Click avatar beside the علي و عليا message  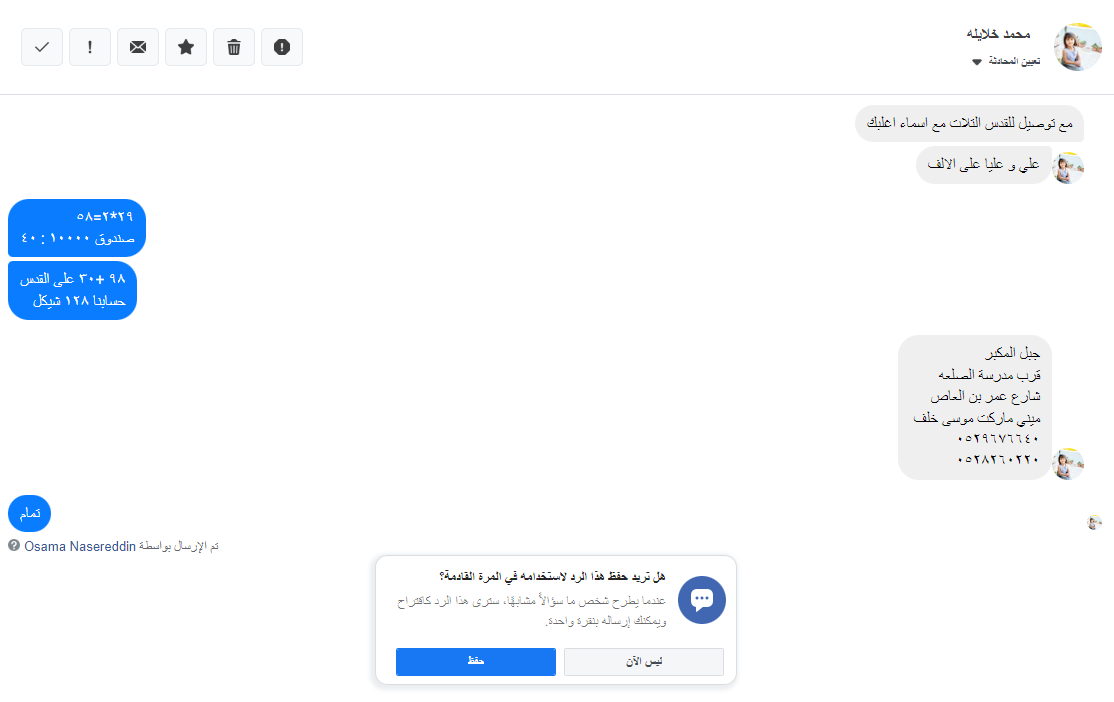coord(1069,168)
